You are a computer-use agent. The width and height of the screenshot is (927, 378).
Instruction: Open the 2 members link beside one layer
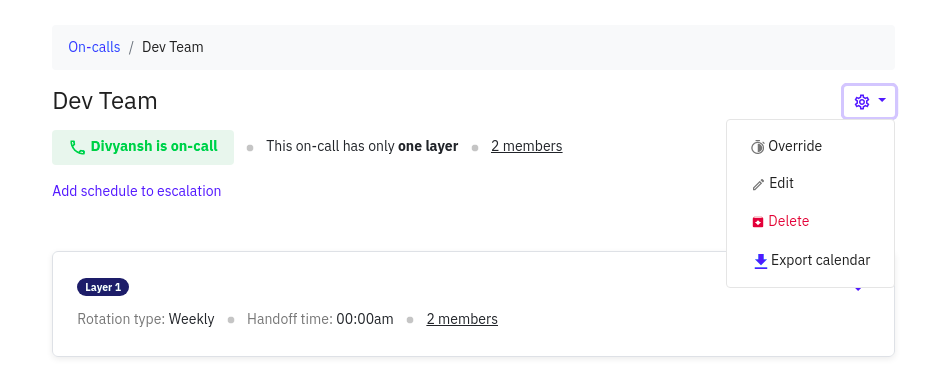tap(527, 146)
